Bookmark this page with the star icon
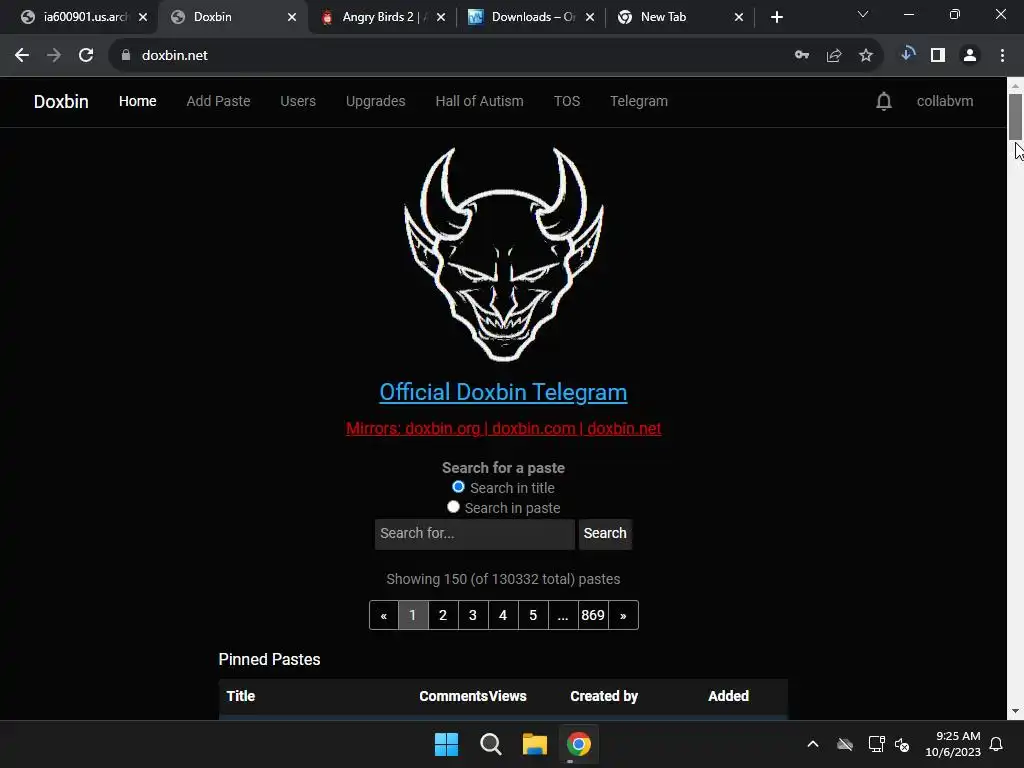The width and height of the screenshot is (1024, 768). click(866, 56)
